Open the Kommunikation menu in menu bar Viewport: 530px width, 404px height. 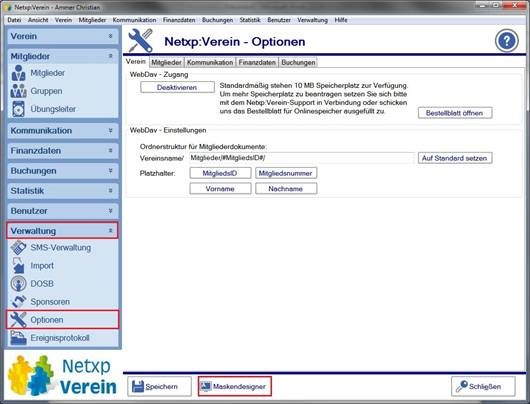[134, 20]
